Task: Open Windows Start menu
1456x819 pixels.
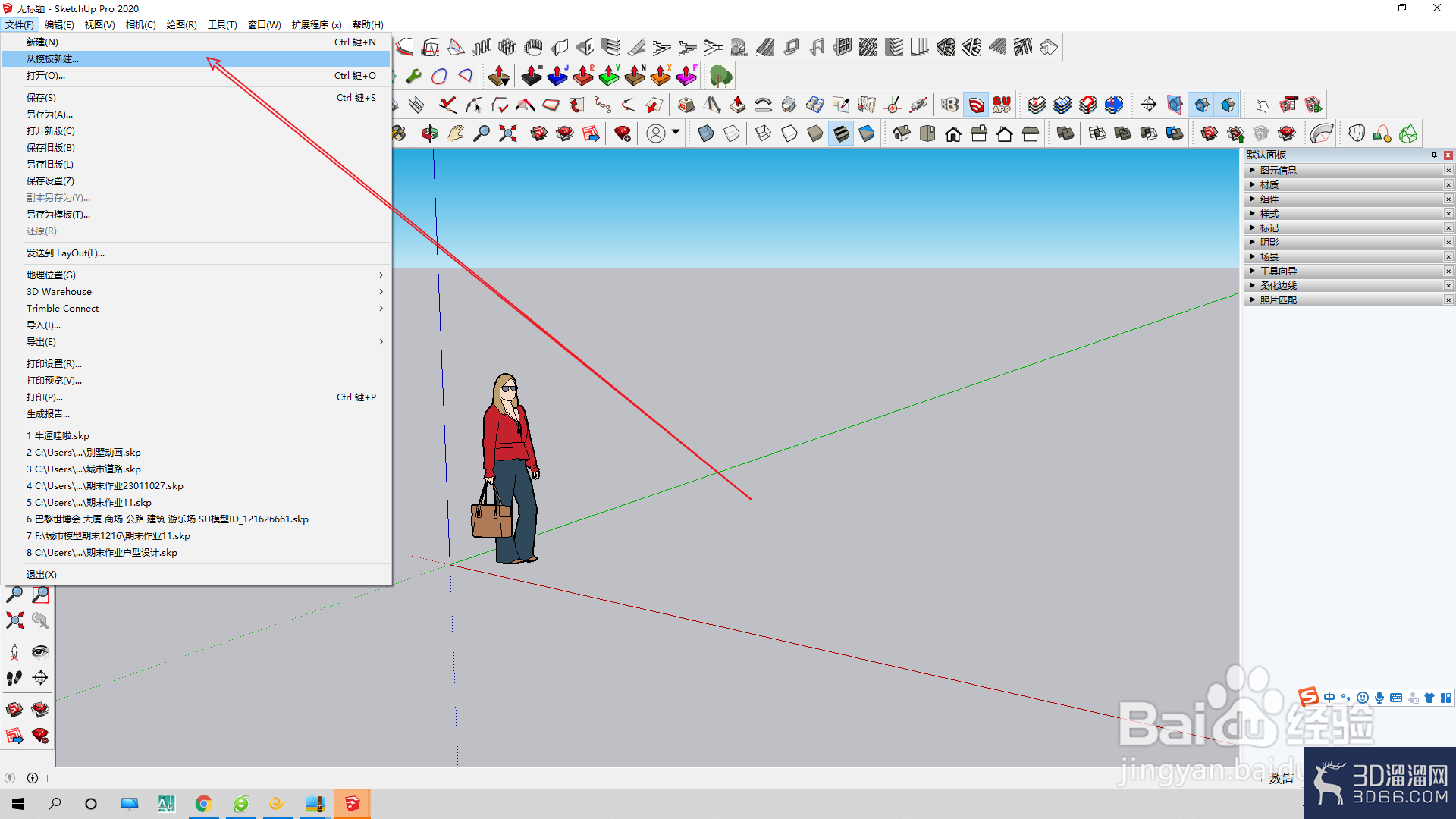Action: click(18, 804)
